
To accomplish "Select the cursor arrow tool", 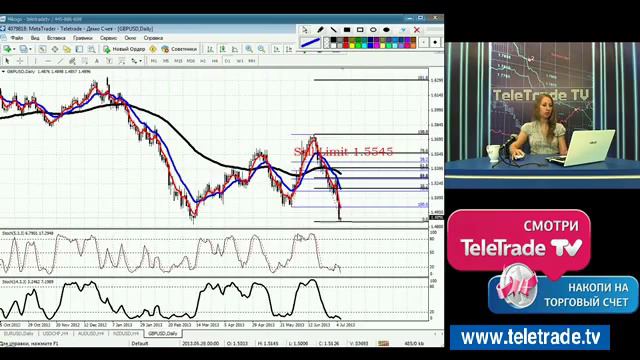I will tap(7, 61).
